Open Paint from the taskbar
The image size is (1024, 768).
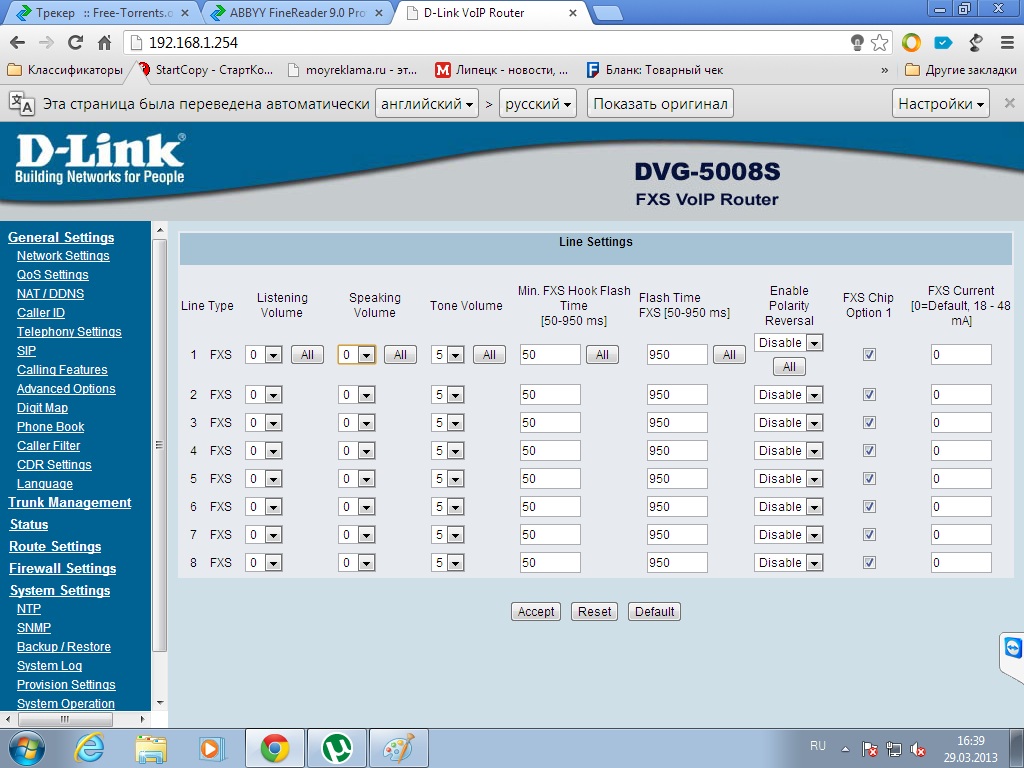click(x=398, y=748)
